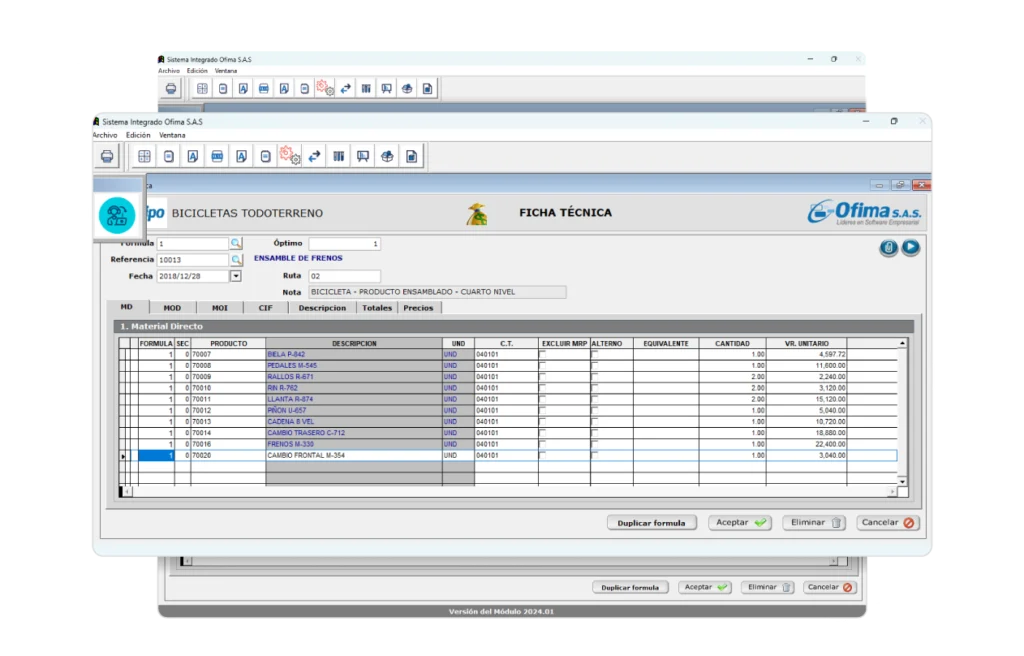Click the A-document icon left of the barcode icon, front toolbar
1024x656 pixels.
pyautogui.click(x=193, y=156)
